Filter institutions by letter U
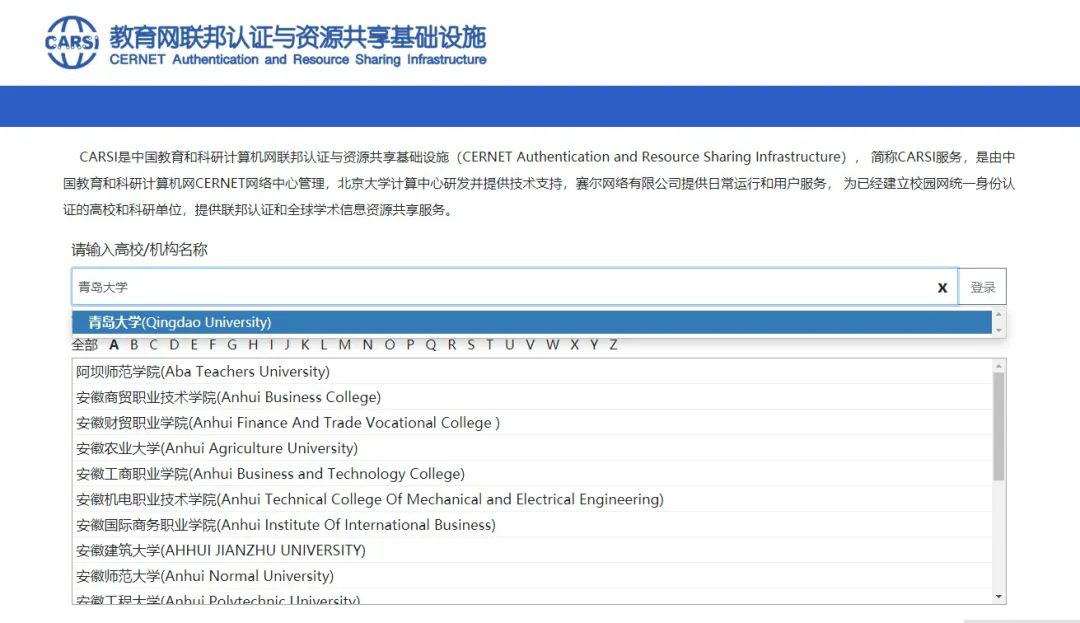 coord(510,344)
